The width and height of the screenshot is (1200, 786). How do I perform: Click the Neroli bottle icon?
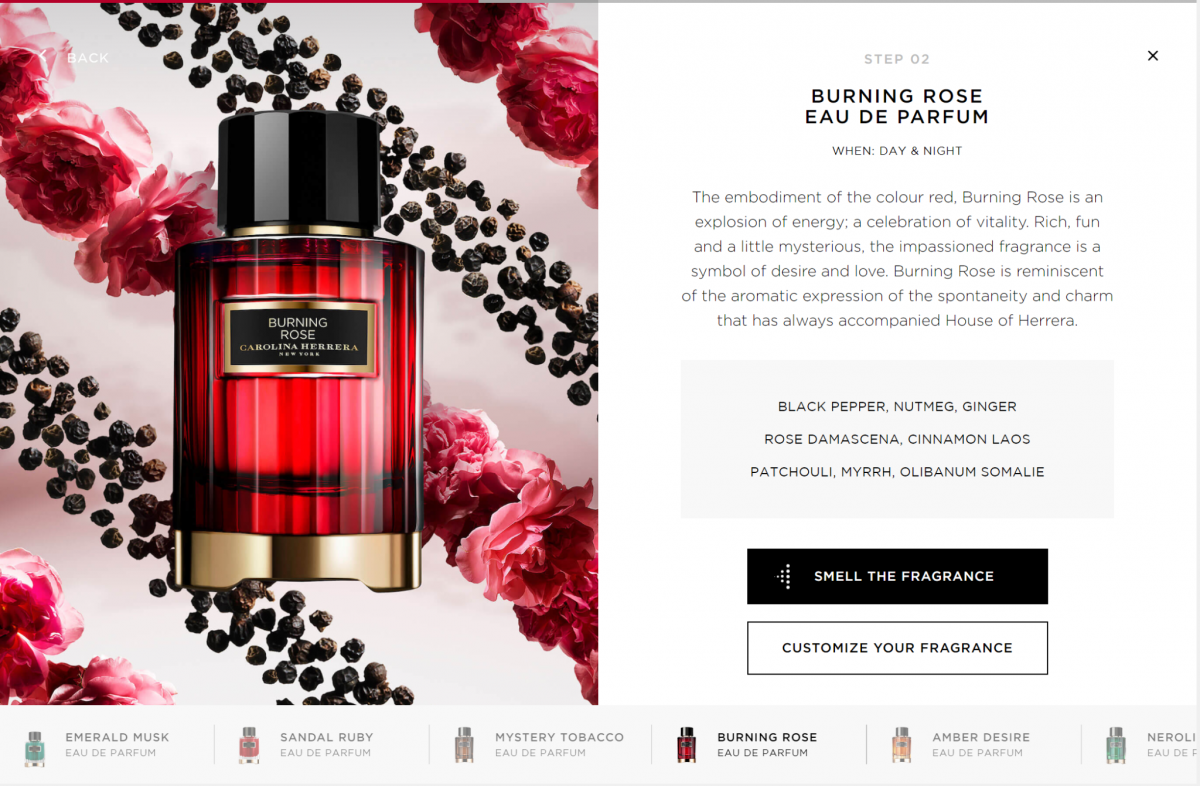click(1116, 745)
